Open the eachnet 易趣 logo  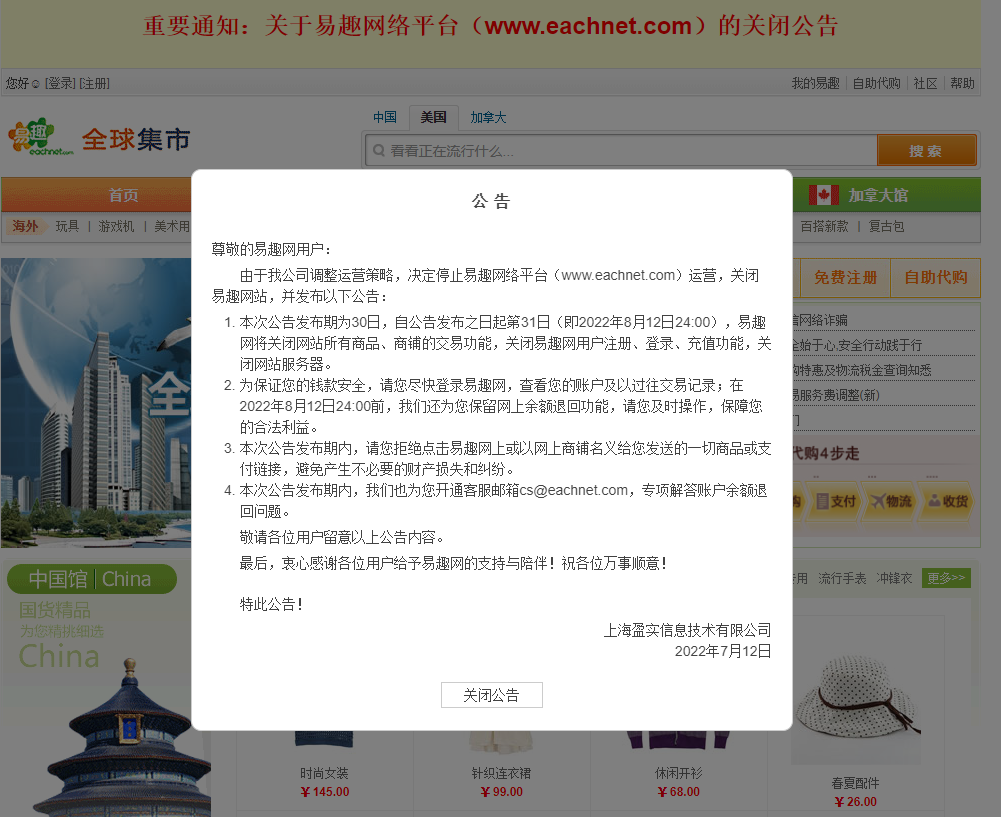click(41, 137)
